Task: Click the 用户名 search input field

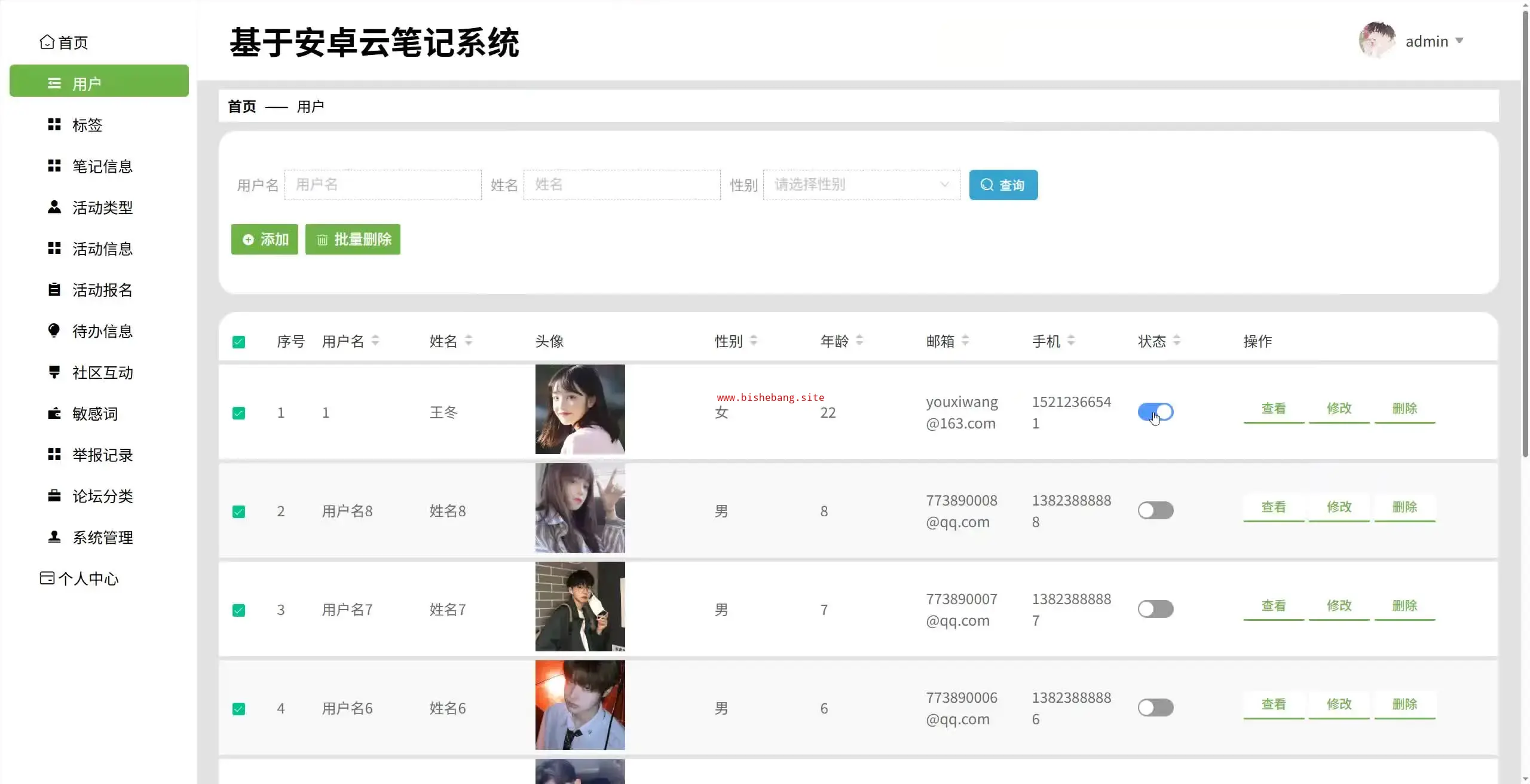Action: click(x=382, y=185)
